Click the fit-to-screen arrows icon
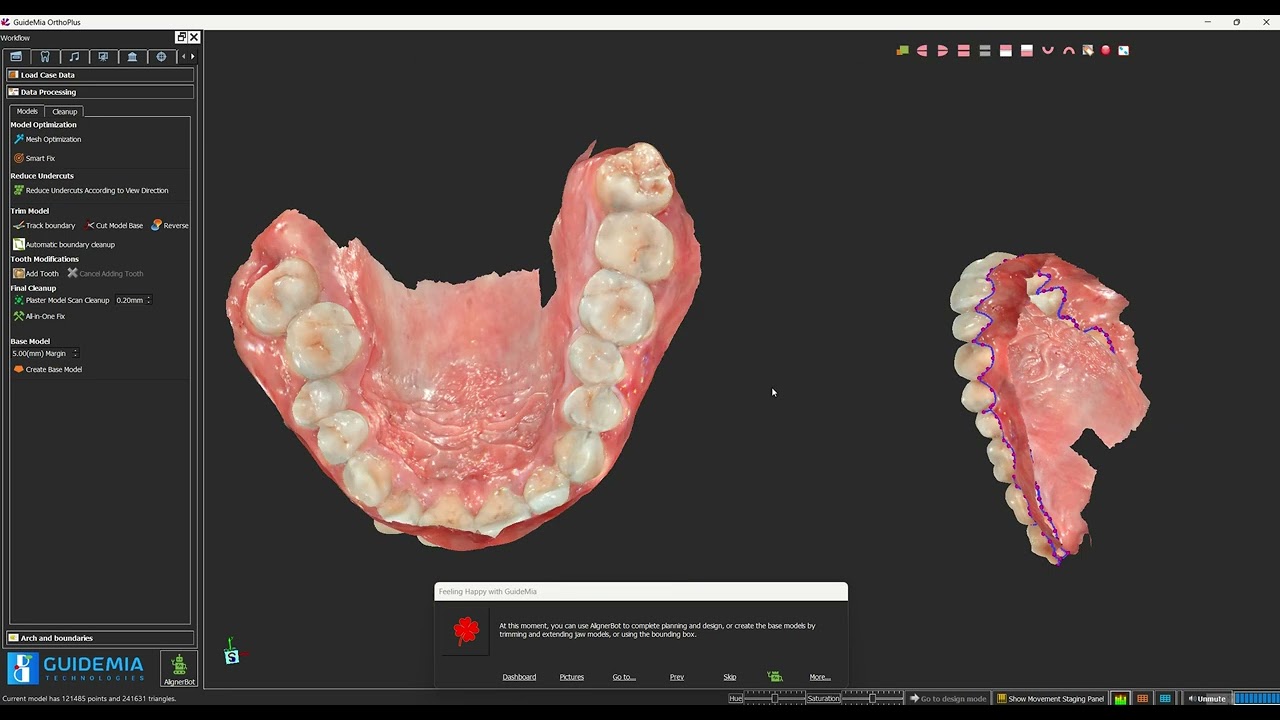This screenshot has height=720, width=1280. pyautogui.click(x=1124, y=50)
